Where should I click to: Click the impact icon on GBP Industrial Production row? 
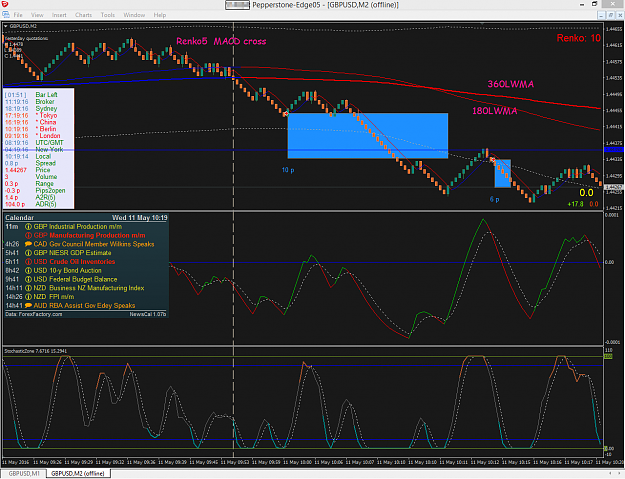(x=28, y=227)
